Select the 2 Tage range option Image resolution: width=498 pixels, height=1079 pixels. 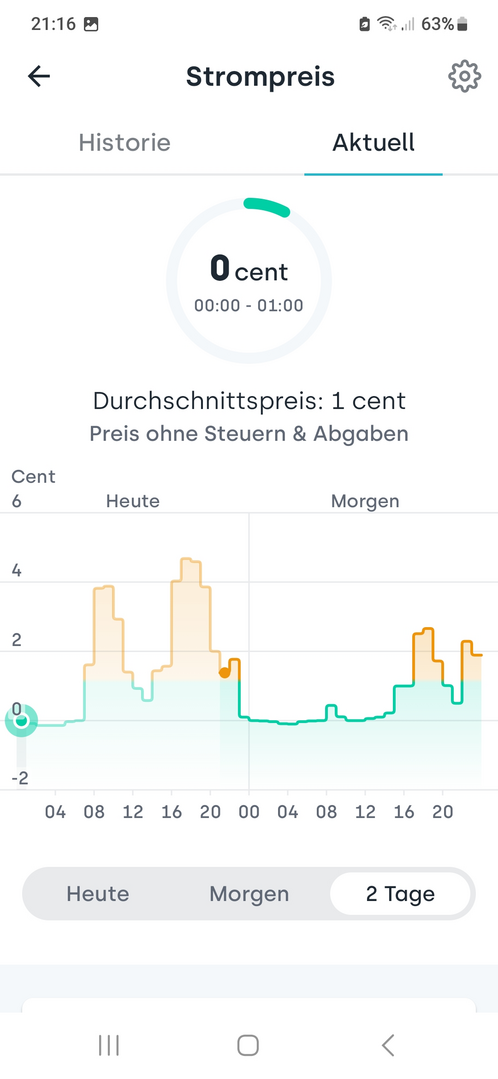pos(400,894)
